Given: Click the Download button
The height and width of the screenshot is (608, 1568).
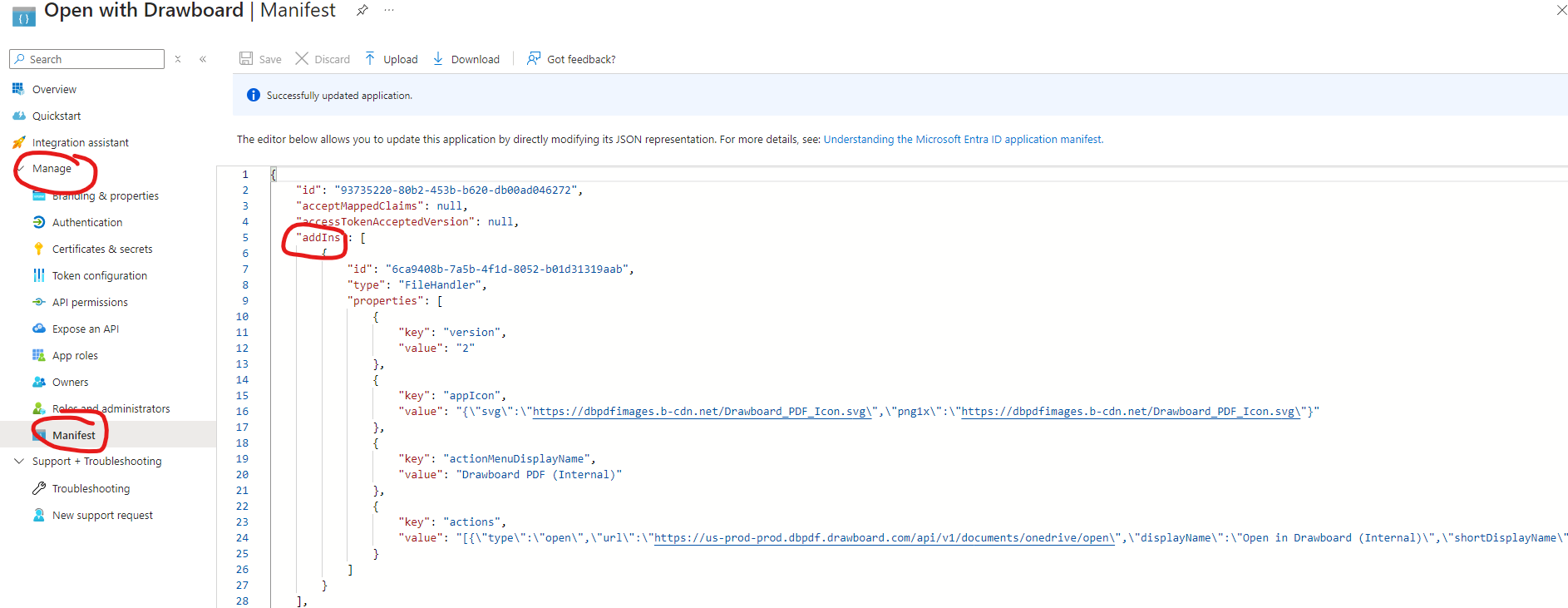Looking at the screenshot, I should [466, 59].
